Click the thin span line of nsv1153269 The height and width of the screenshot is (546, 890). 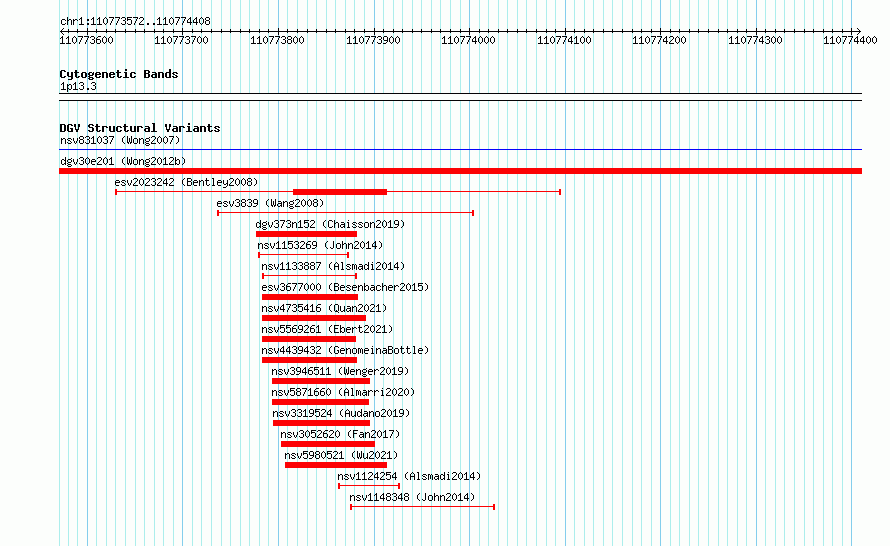304,255
